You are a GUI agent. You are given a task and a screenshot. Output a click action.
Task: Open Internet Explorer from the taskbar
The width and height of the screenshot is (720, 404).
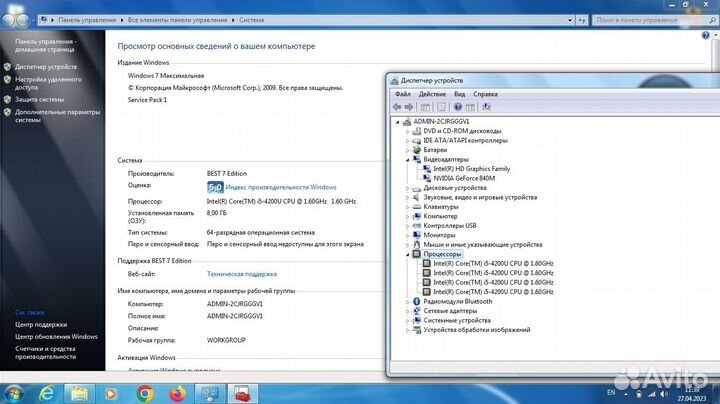tap(46, 392)
